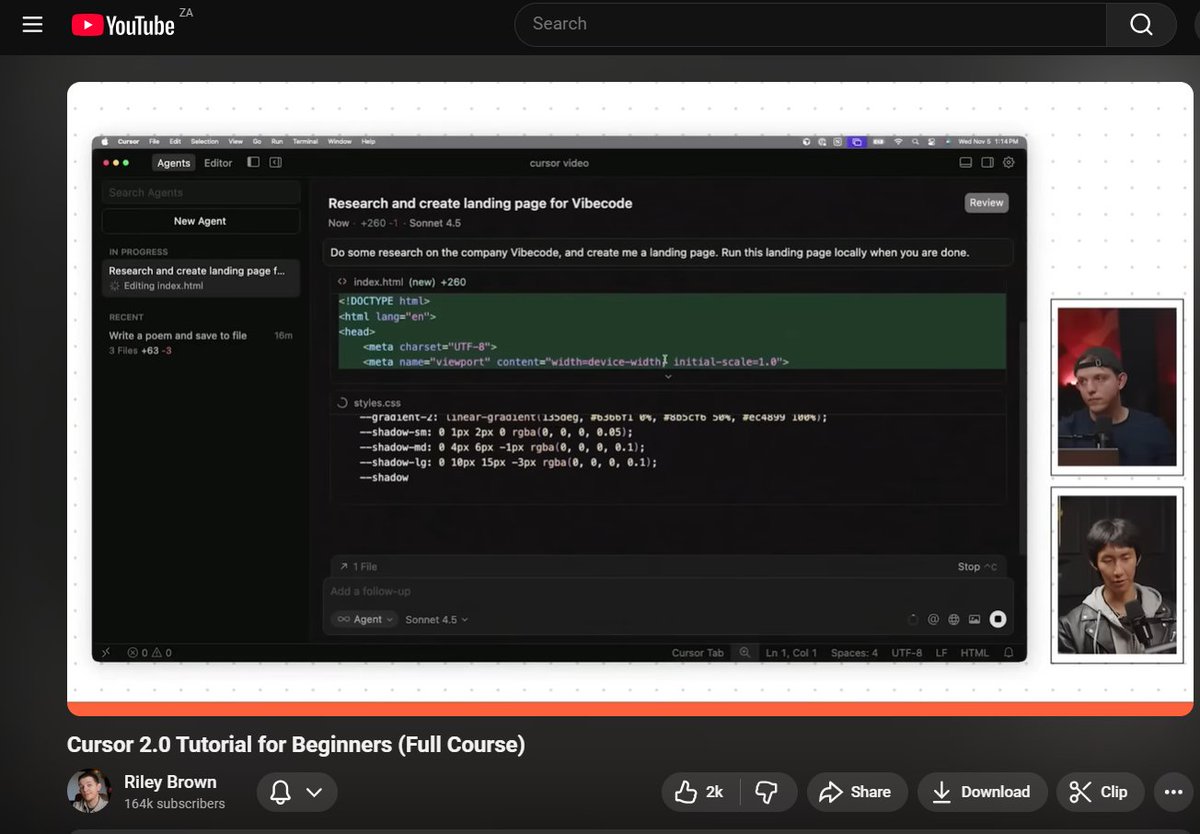Click the Search Agents field

pyautogui.click(x=200, y=192)
